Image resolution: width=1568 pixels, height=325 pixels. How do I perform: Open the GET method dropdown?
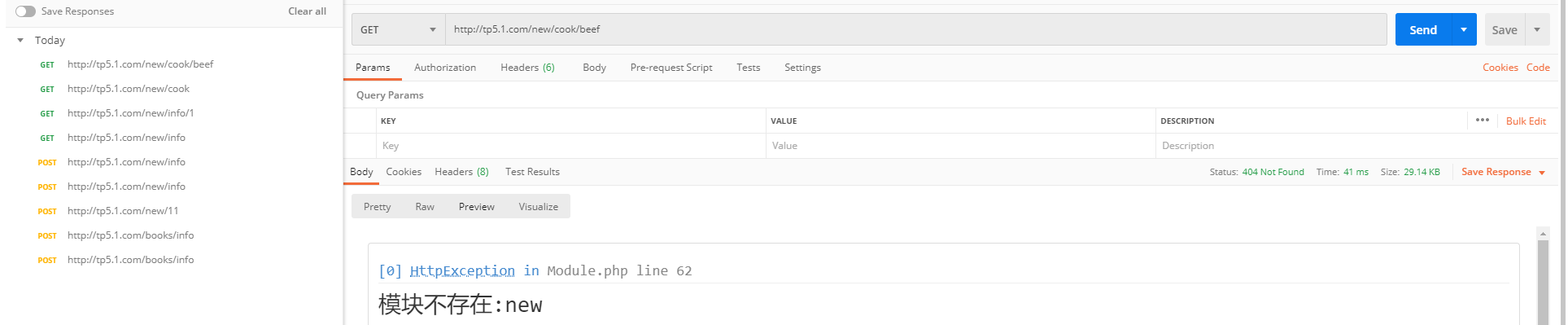tap(399, 29)
